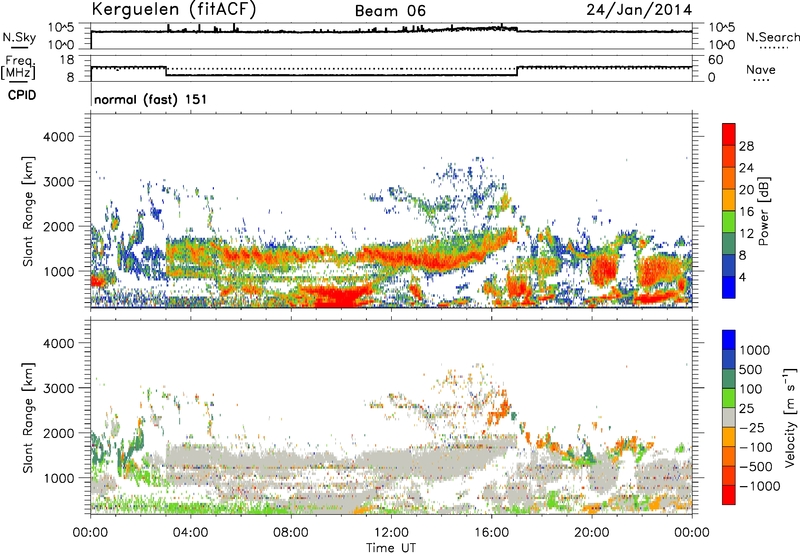Click the '4000' label on the power panel
The image size is (800, 554).
[x=59, y=137]
